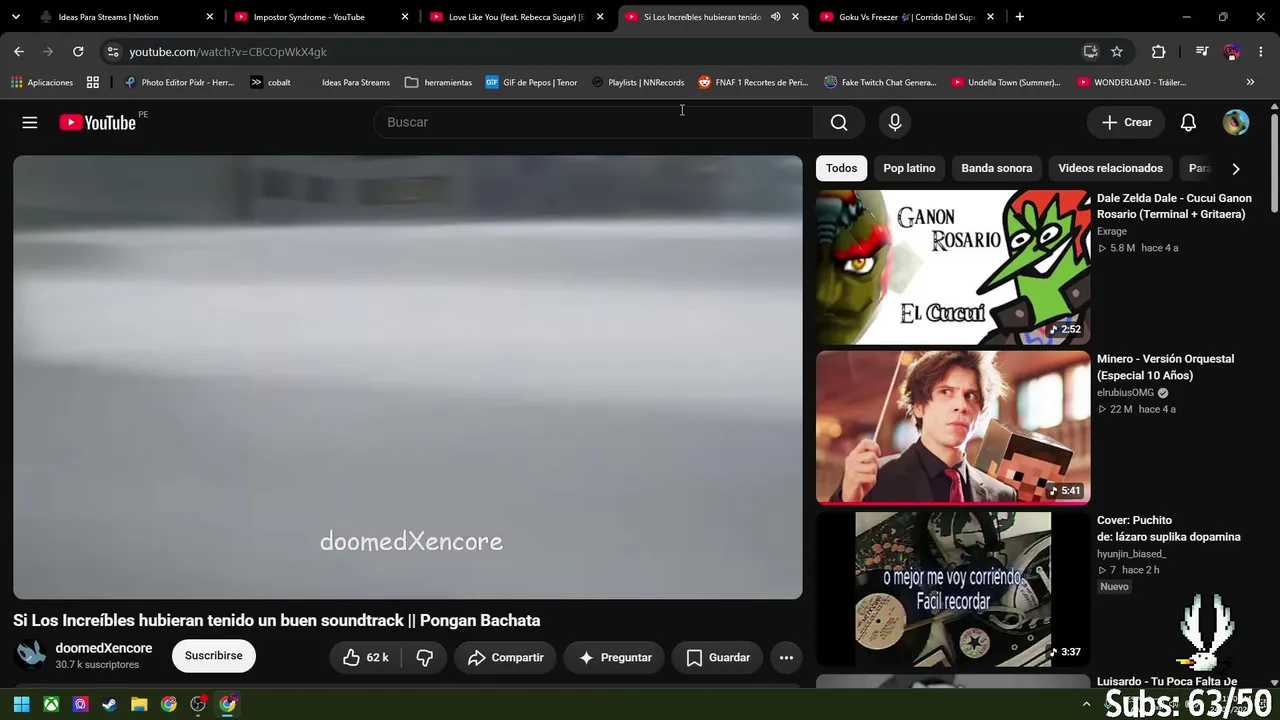Click the address bar URL
Image resolution: width=1280 pixels, height=720 pixels.
point(228,52)
